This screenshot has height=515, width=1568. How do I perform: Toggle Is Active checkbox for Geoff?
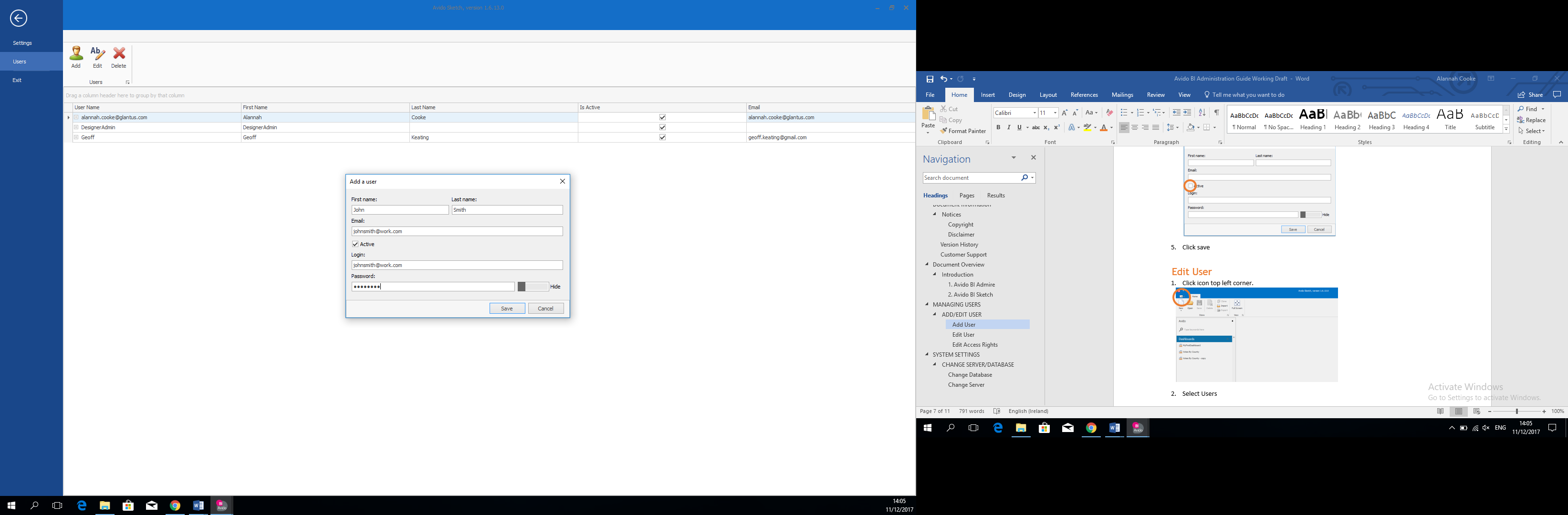coord(662,137)
